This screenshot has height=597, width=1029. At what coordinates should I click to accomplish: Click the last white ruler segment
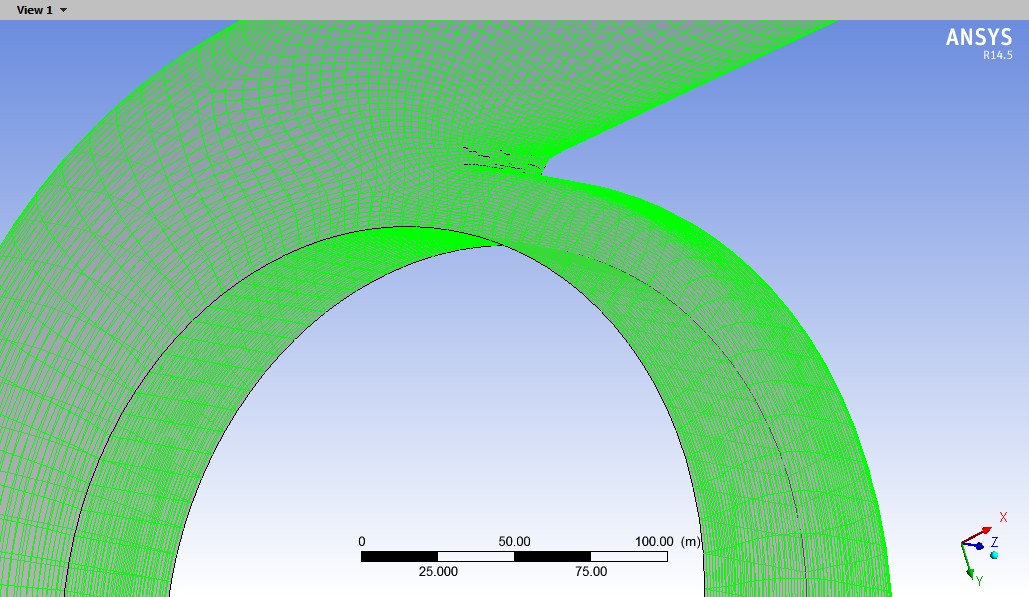(629, 556)
